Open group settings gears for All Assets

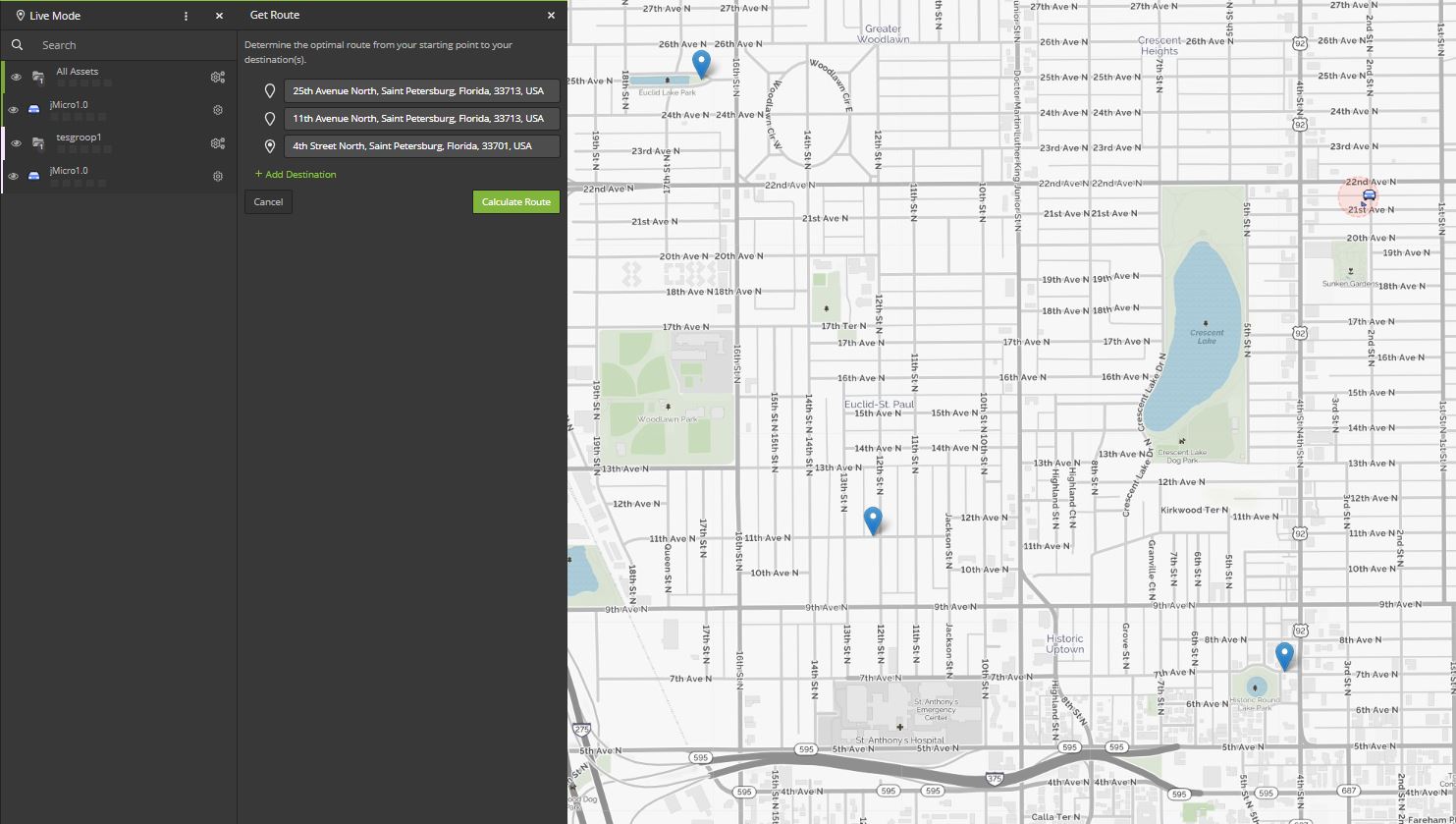tap(218, 77)
